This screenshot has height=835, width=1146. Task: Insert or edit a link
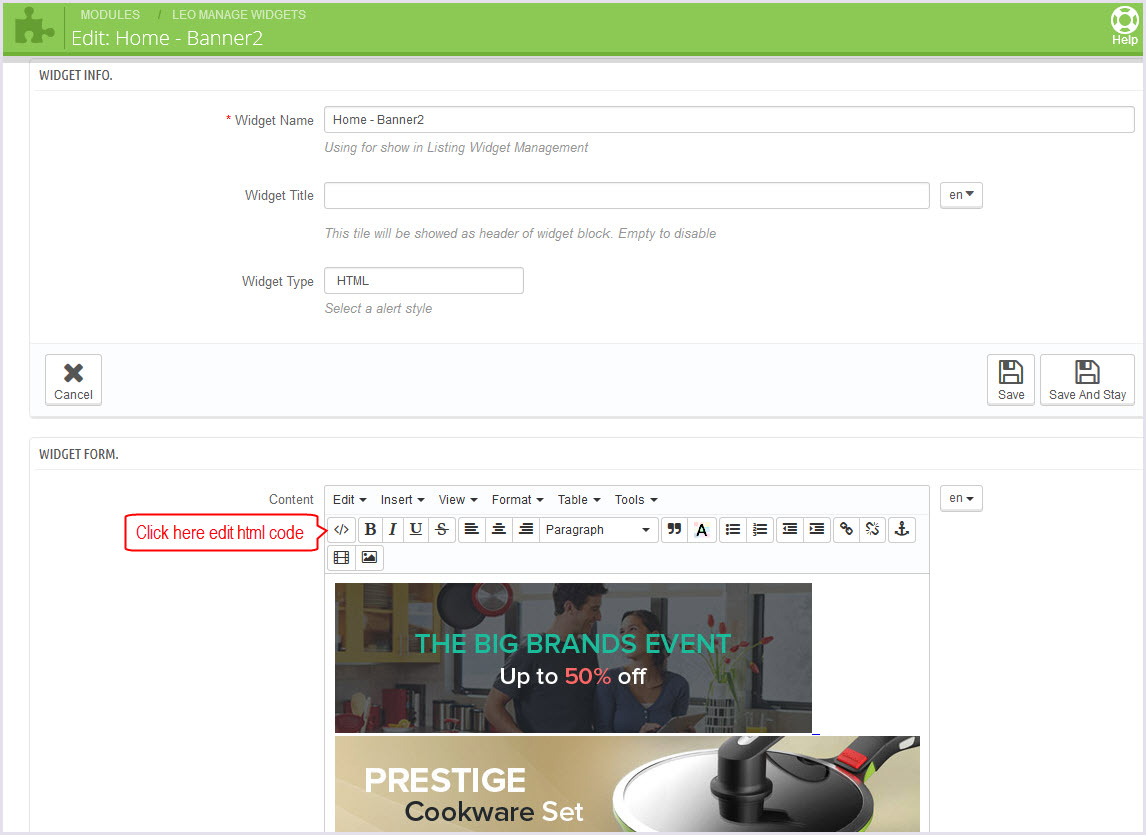click(x=846, y=529)
